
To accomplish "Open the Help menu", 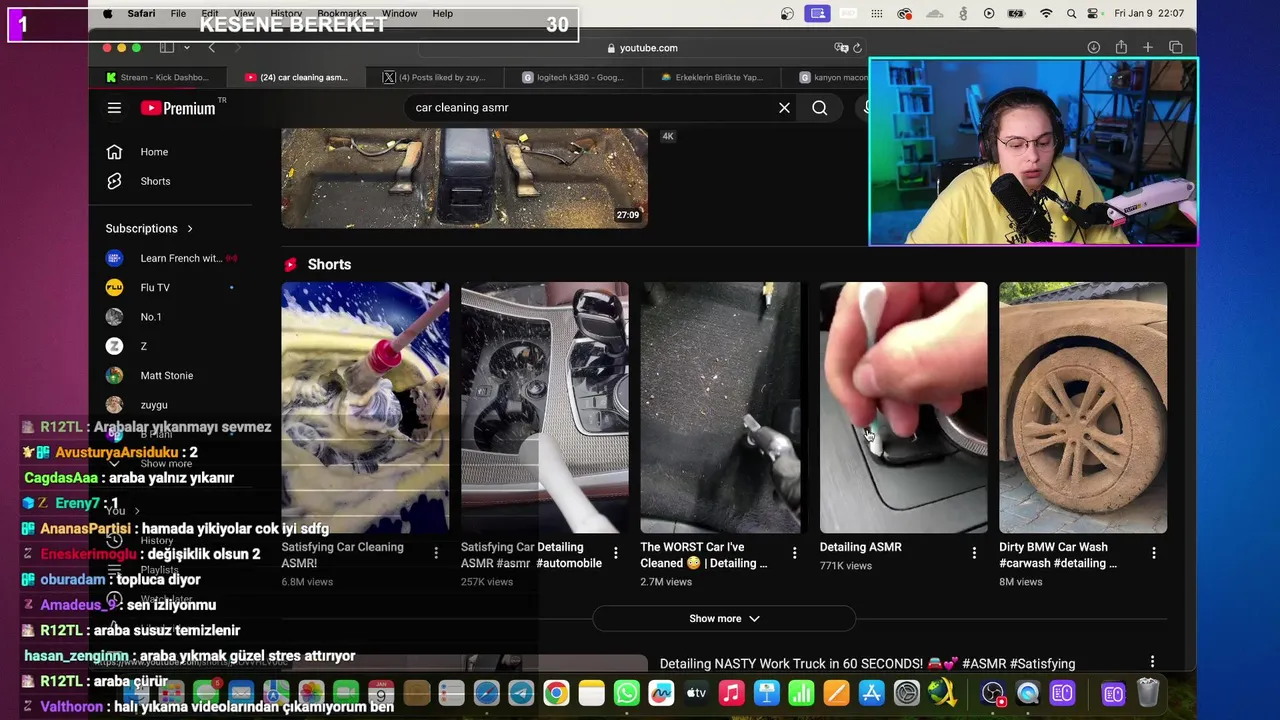I will click(x=443, y=14).
